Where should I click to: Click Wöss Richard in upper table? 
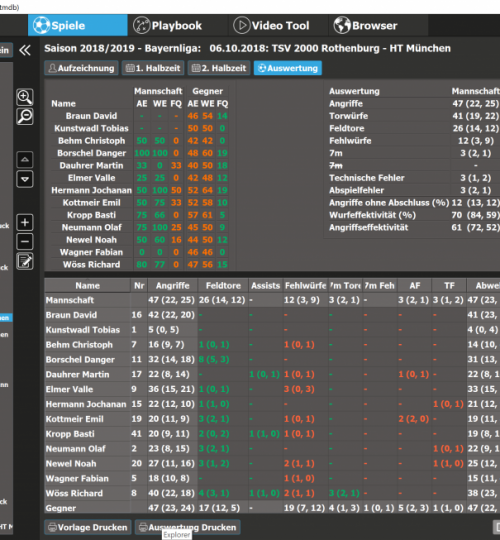click(x=92, y=264)
